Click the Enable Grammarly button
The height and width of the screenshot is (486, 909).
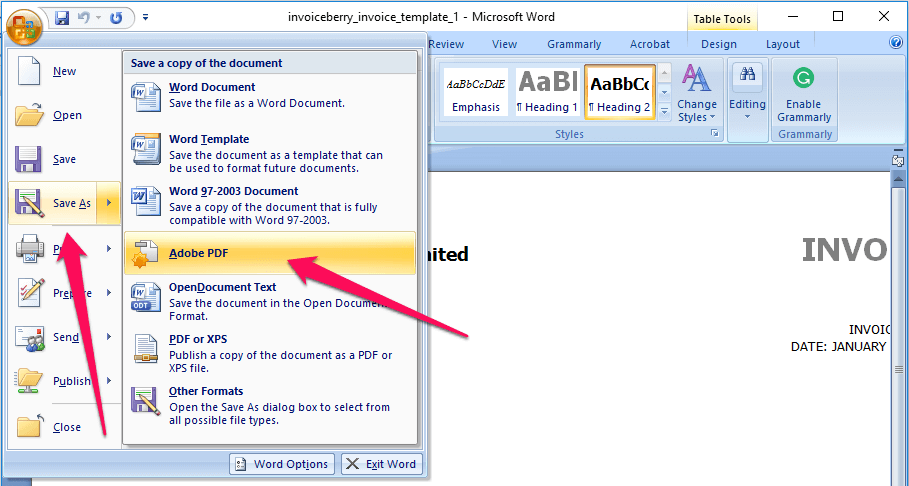[804, 93]
